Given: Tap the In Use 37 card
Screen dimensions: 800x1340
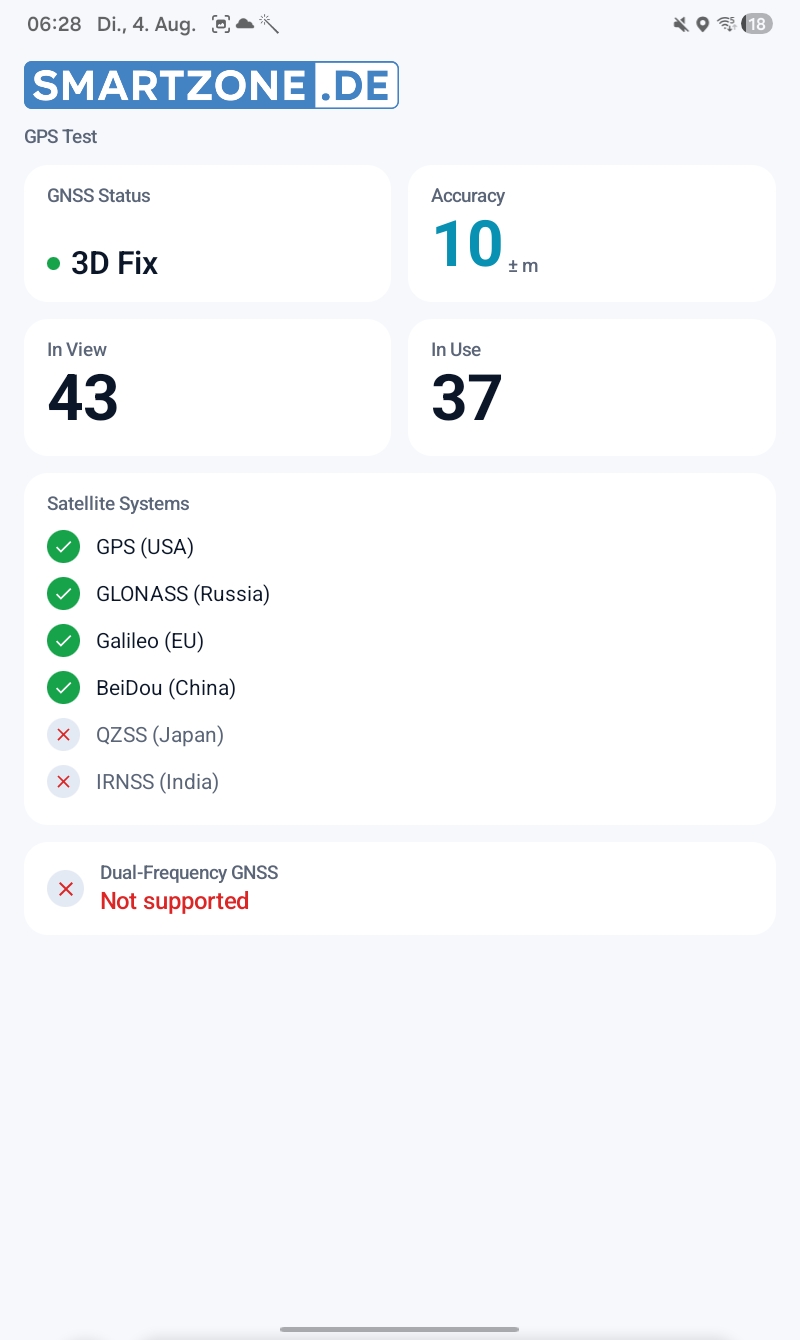Looking at the screenshot, I should tap(592, 387).
